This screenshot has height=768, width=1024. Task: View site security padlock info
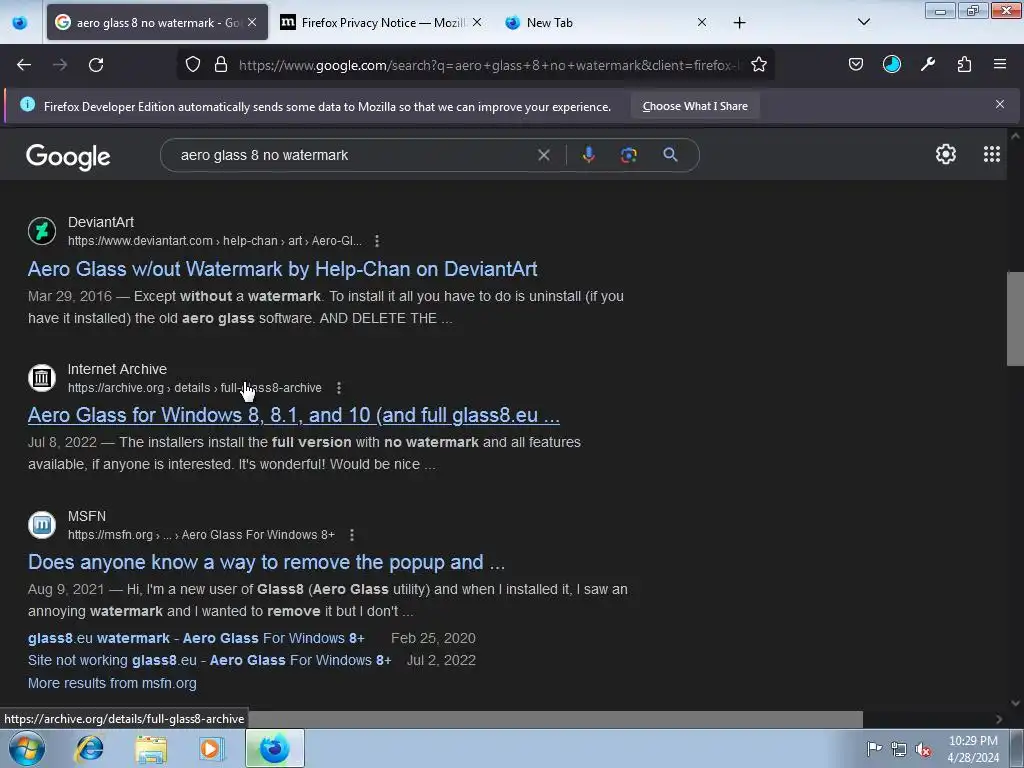(x=221, y=65)
